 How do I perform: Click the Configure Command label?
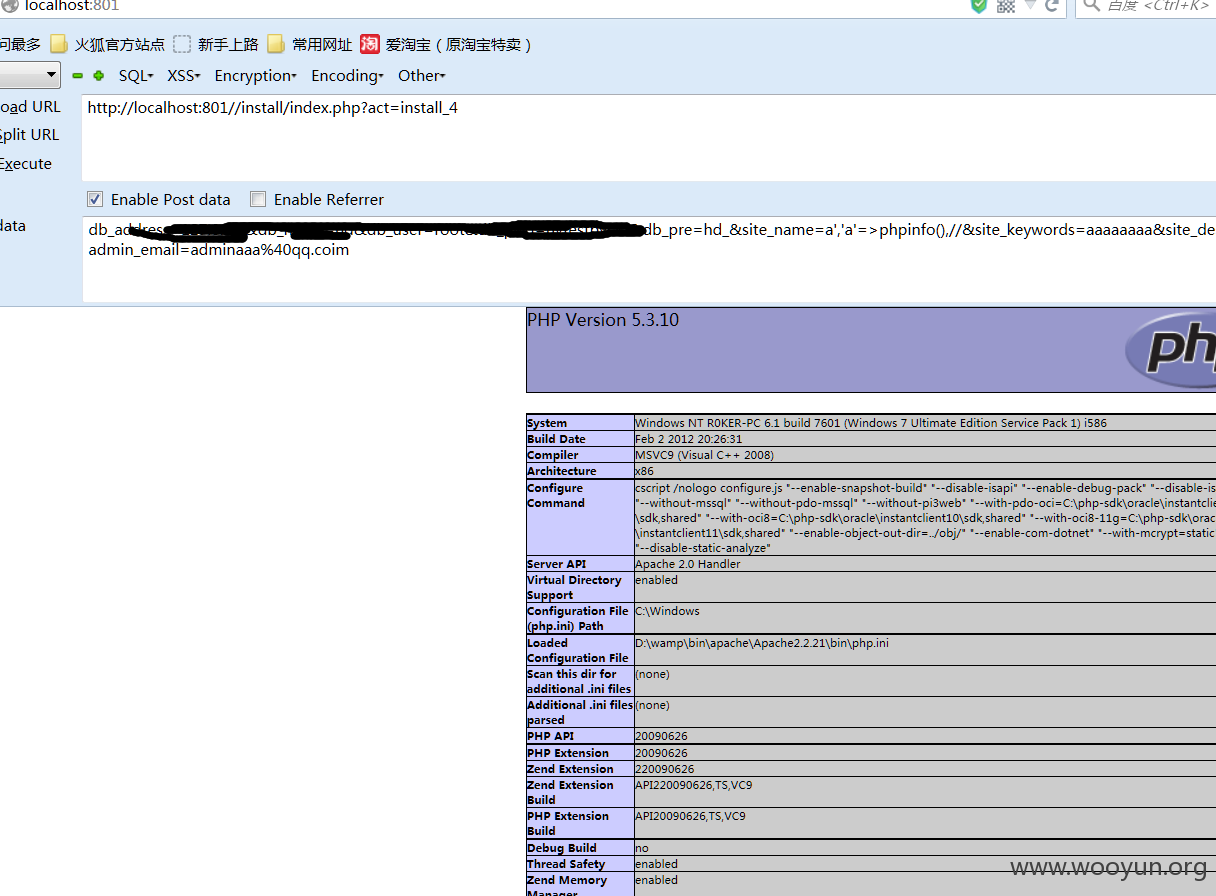[556, 496]
